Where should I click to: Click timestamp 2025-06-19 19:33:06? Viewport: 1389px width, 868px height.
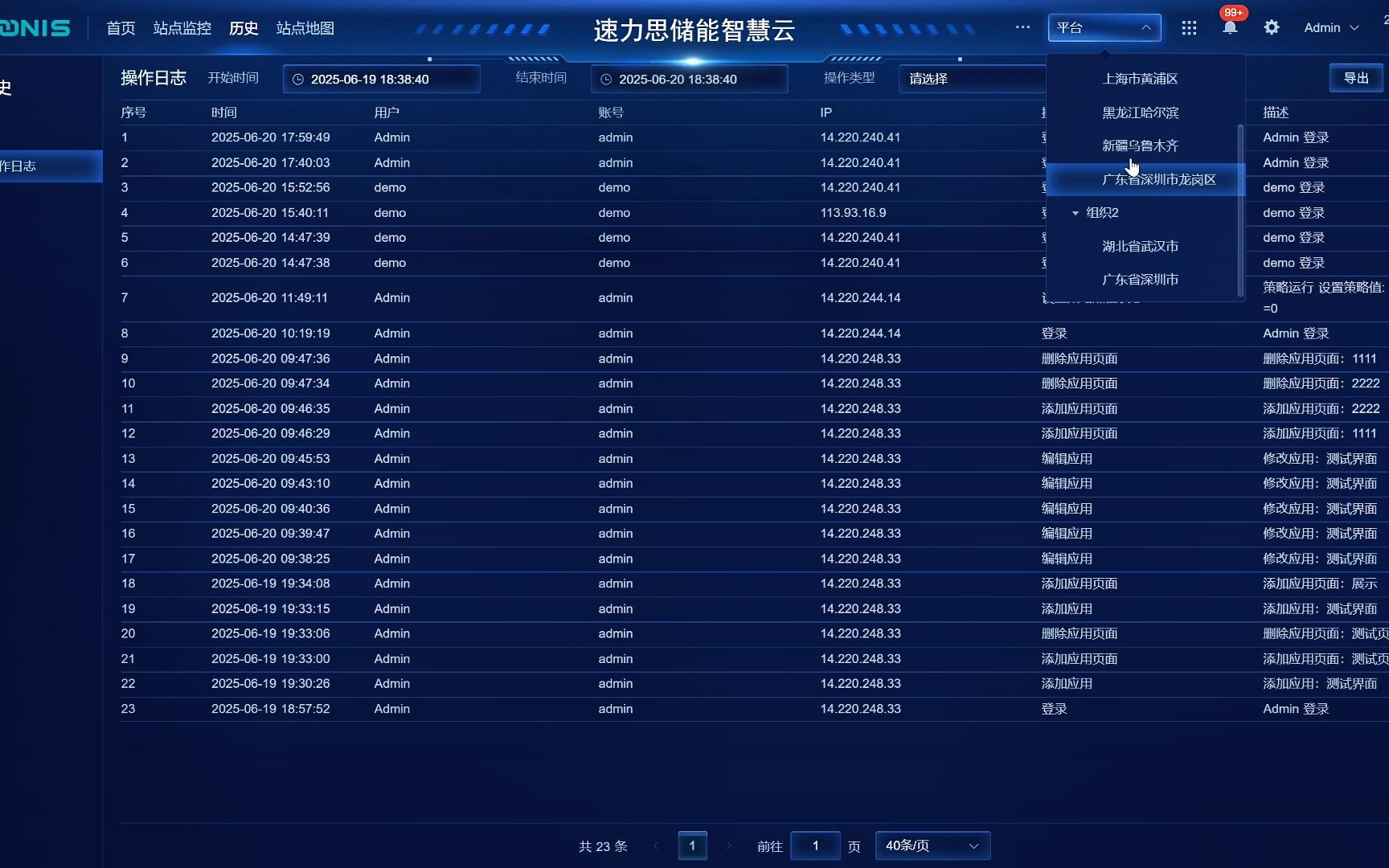[271, 633]
